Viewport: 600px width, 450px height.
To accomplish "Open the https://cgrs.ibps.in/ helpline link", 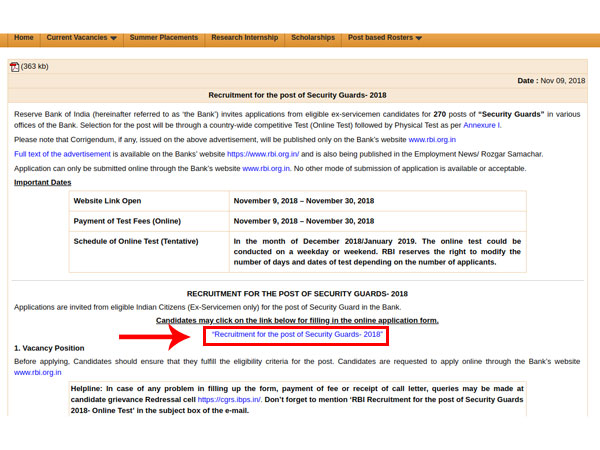I will pos(229,399).
